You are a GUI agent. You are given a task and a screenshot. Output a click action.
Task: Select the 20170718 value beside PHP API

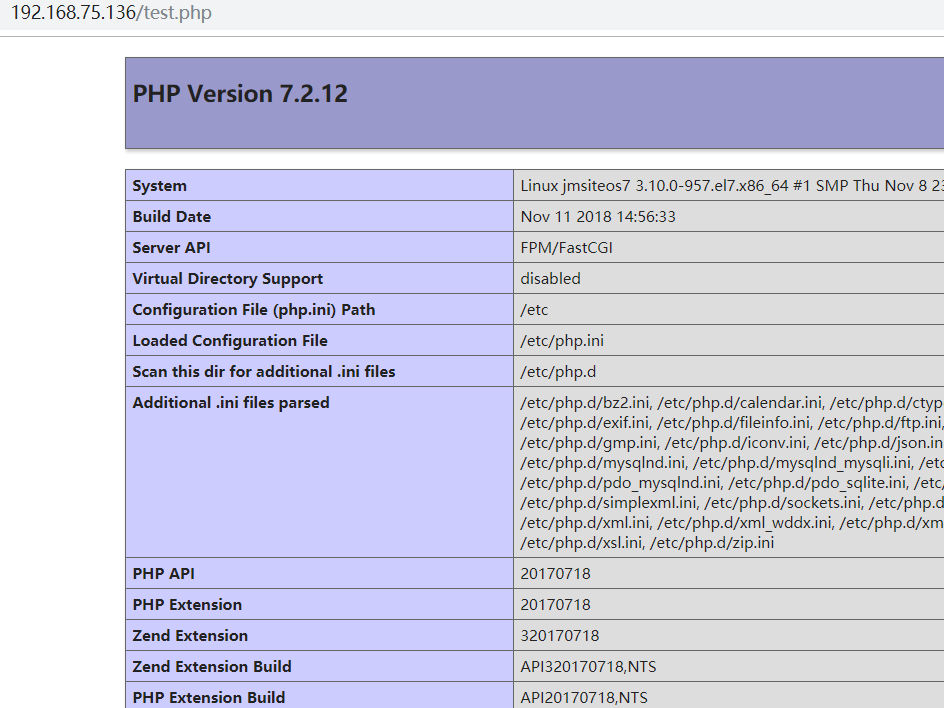[555, 574]
